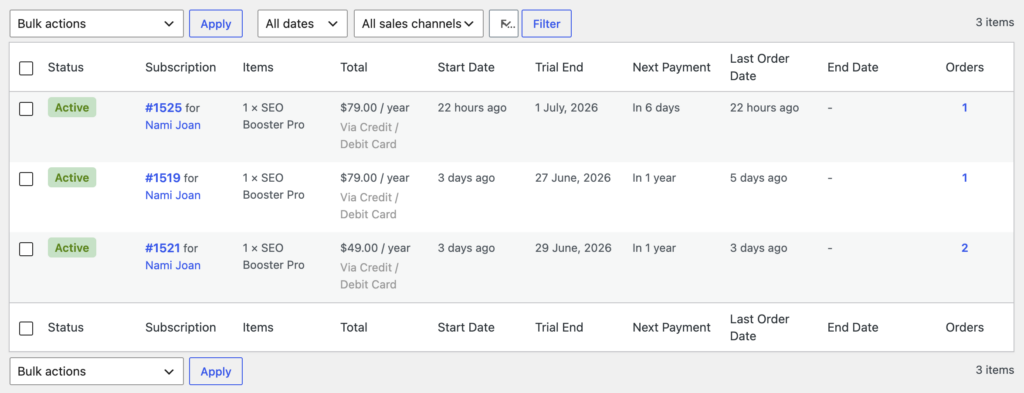
Task: Open the top Bulk actions dropdown
Action: coord(97,24)
